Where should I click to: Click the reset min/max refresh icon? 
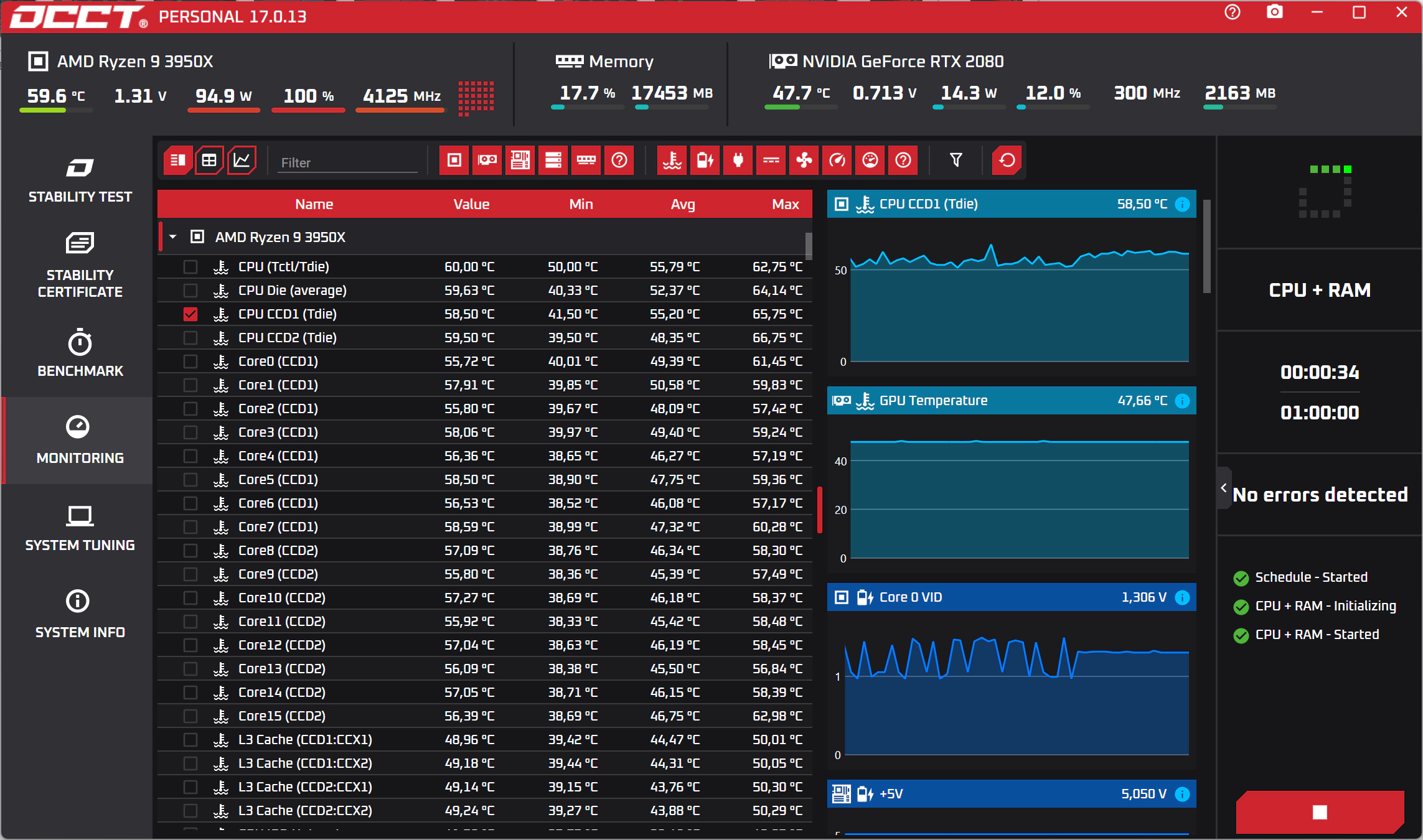1007,161
